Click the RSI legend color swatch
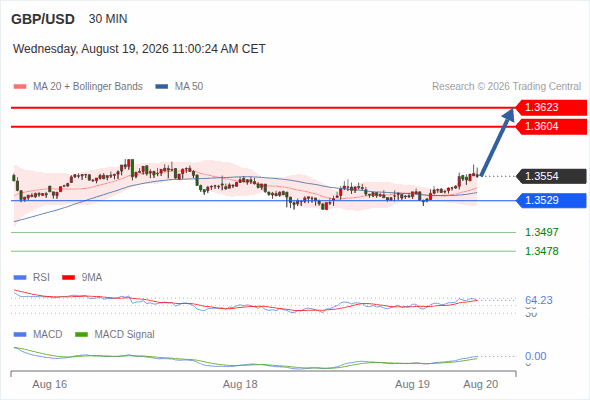Image resolution: width=590 pixels, height=400 pixels. point(20,278)
